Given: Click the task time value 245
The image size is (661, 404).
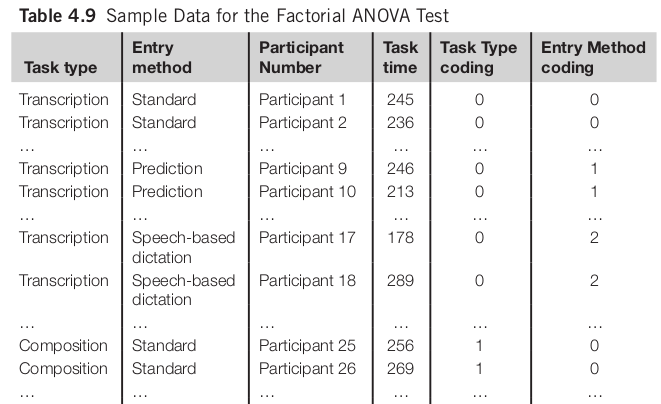Looking at the screenshot, I should [x=400, y=100].
